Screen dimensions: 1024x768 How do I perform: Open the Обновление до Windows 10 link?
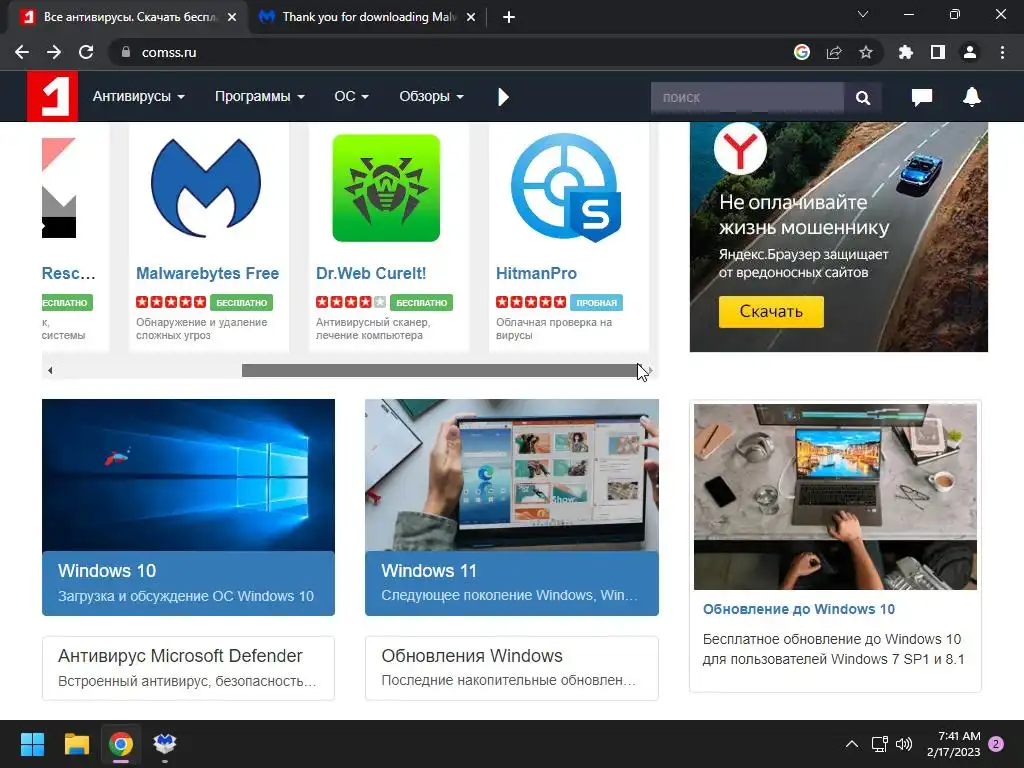[x=799, y=609]
